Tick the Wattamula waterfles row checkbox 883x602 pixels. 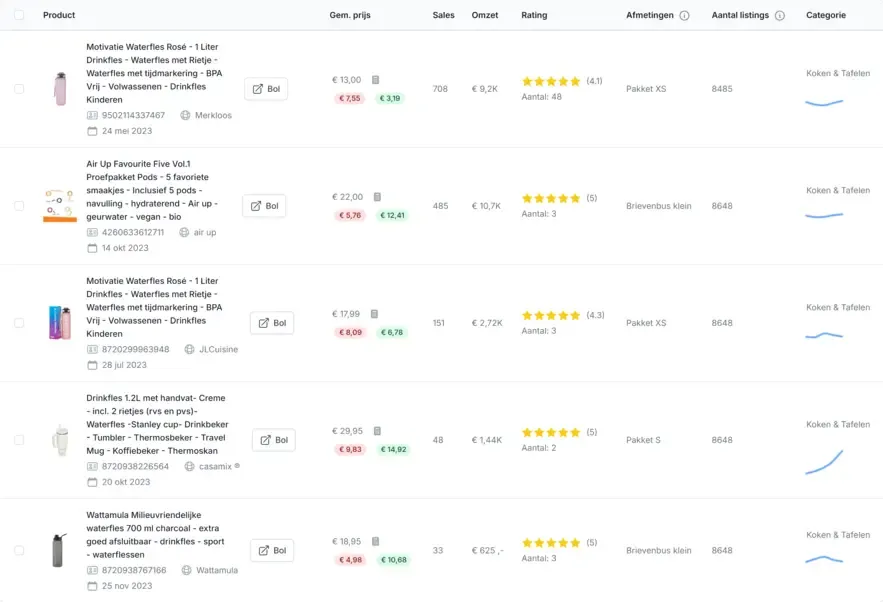(19, 551)
